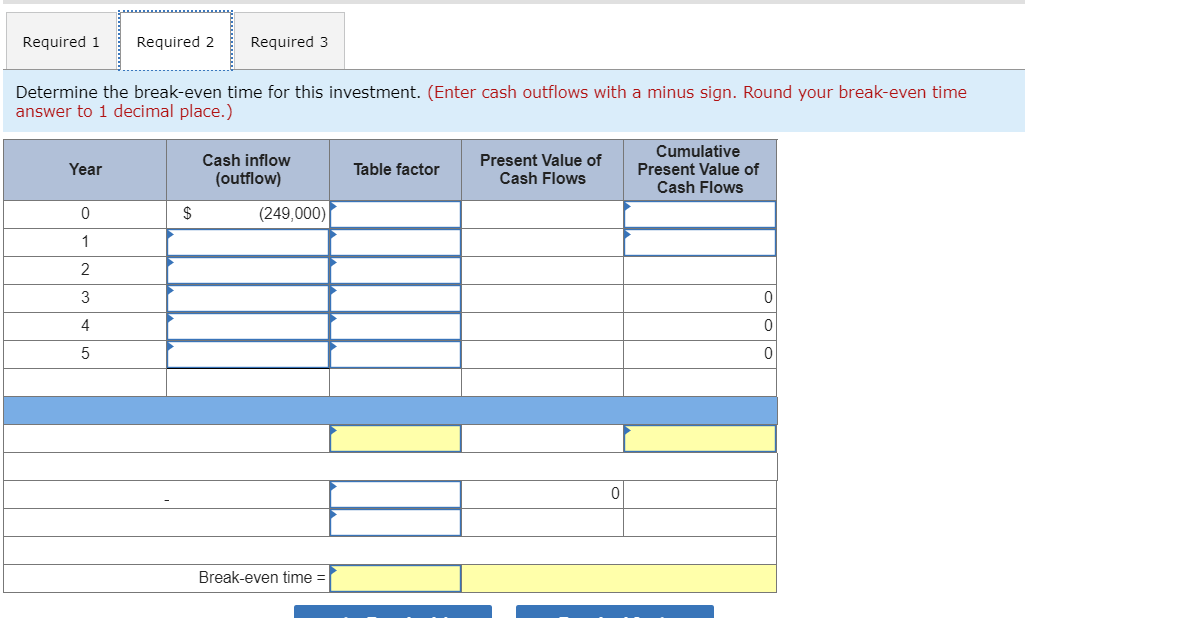Click input field beside the dash row

[396, 494]
